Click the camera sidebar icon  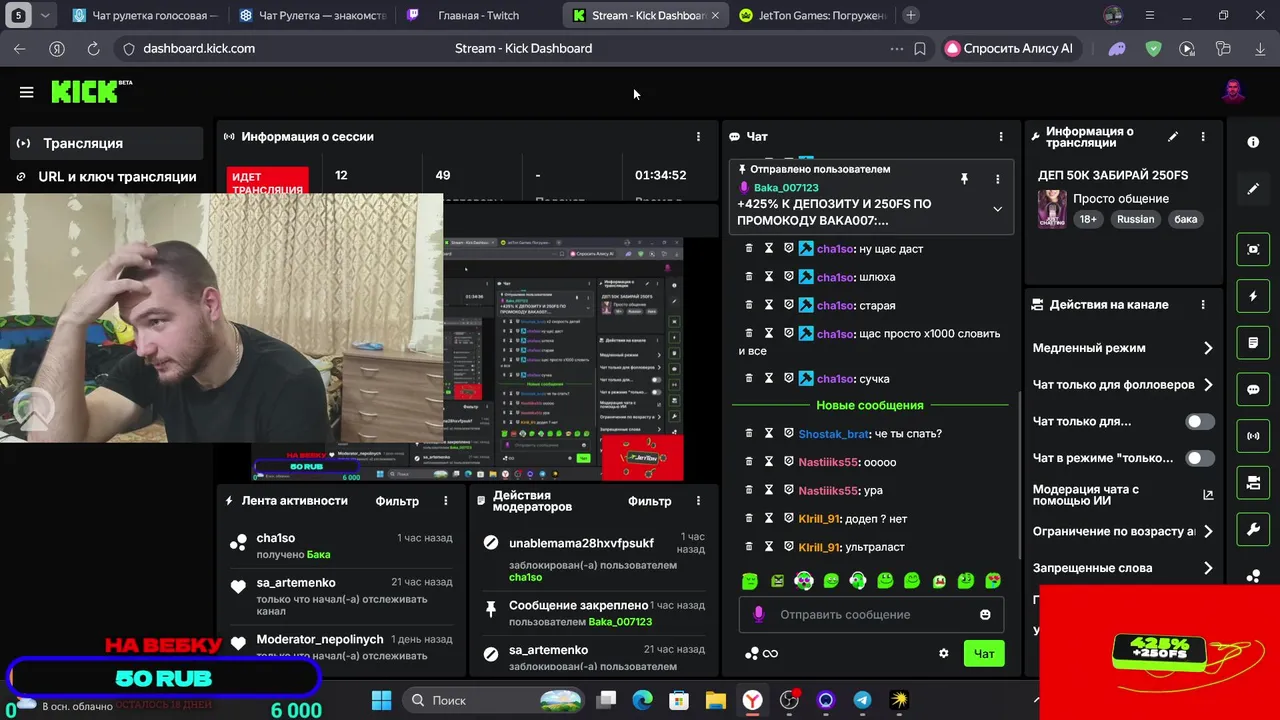(x=1253, y=483)
